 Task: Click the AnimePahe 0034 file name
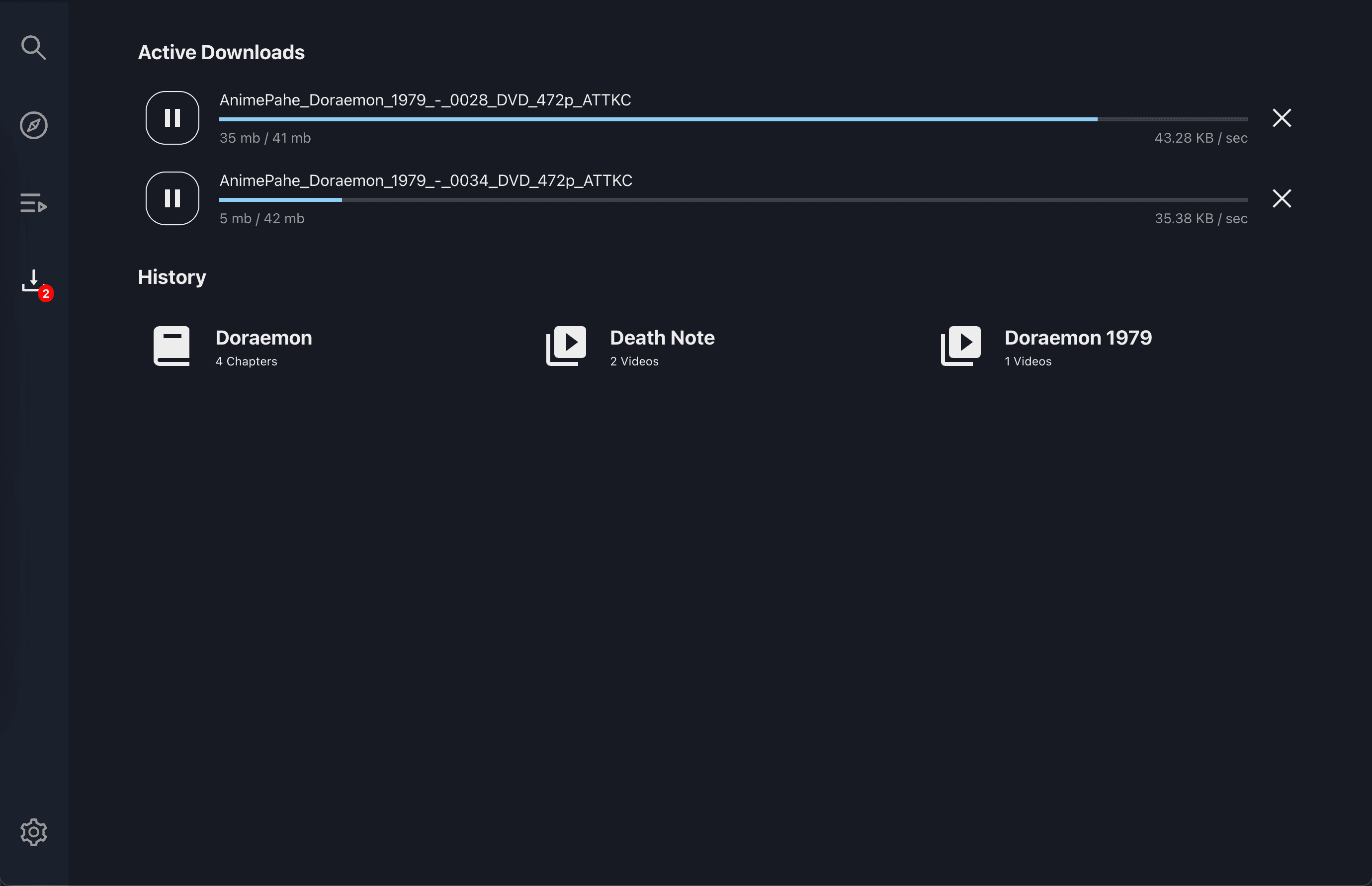[x=425, y=180]
